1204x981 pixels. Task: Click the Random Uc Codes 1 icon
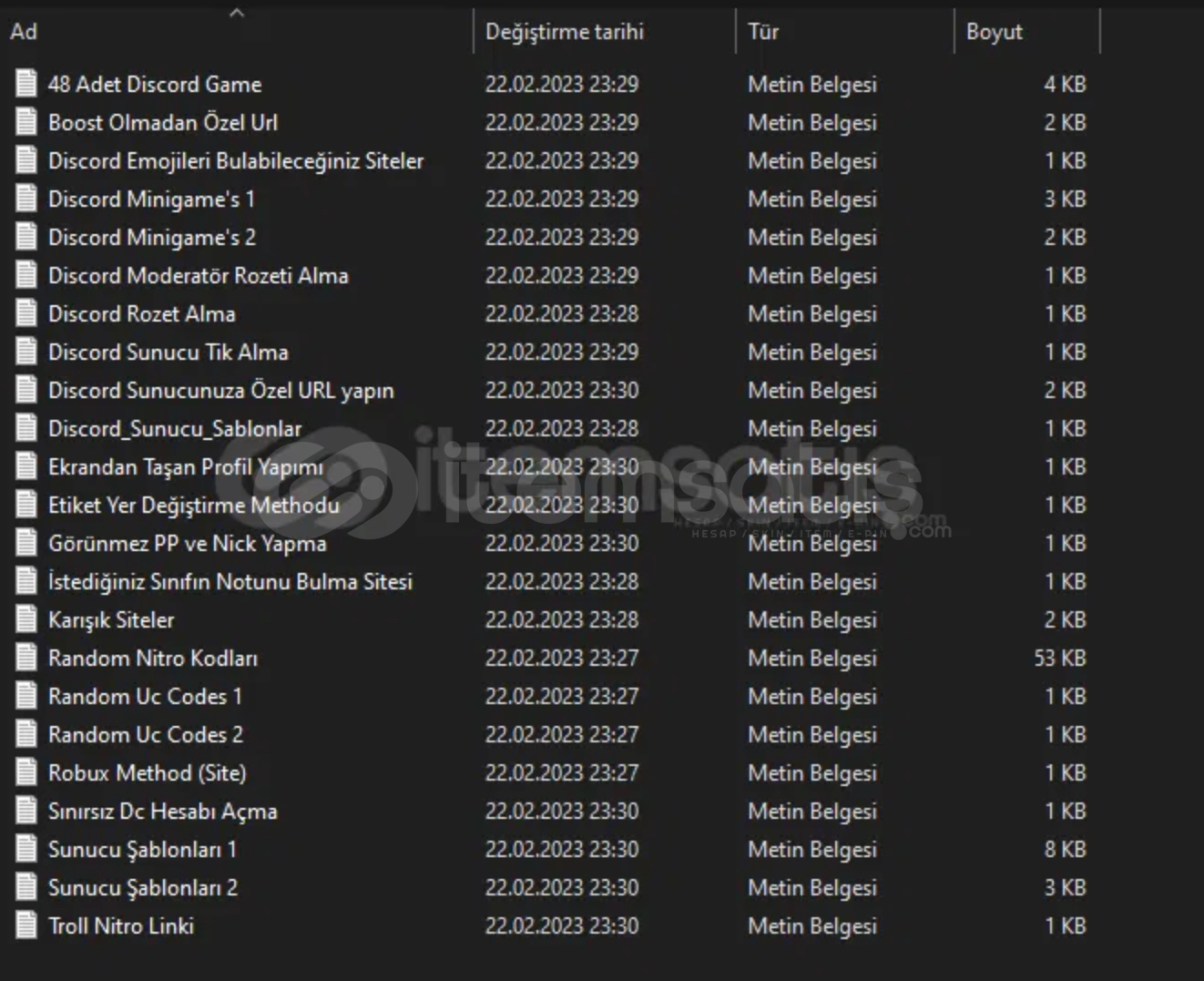(x=26, y=696)
